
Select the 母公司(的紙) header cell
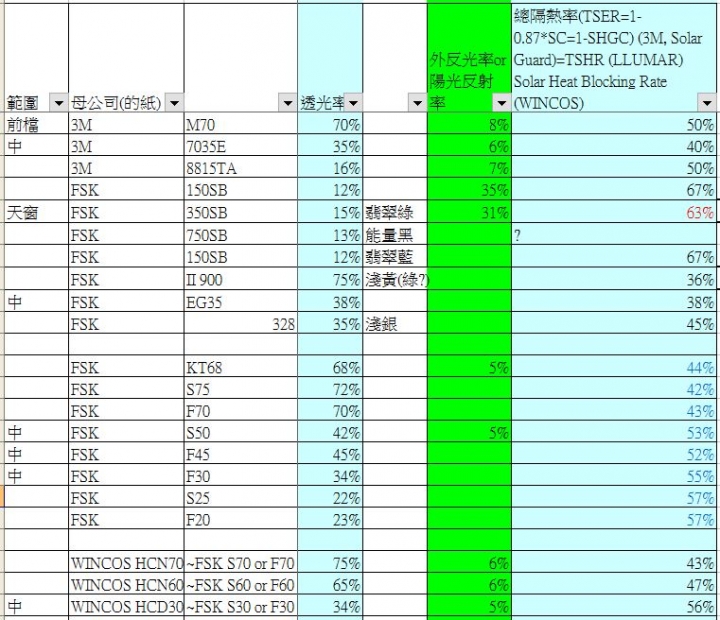126,56
